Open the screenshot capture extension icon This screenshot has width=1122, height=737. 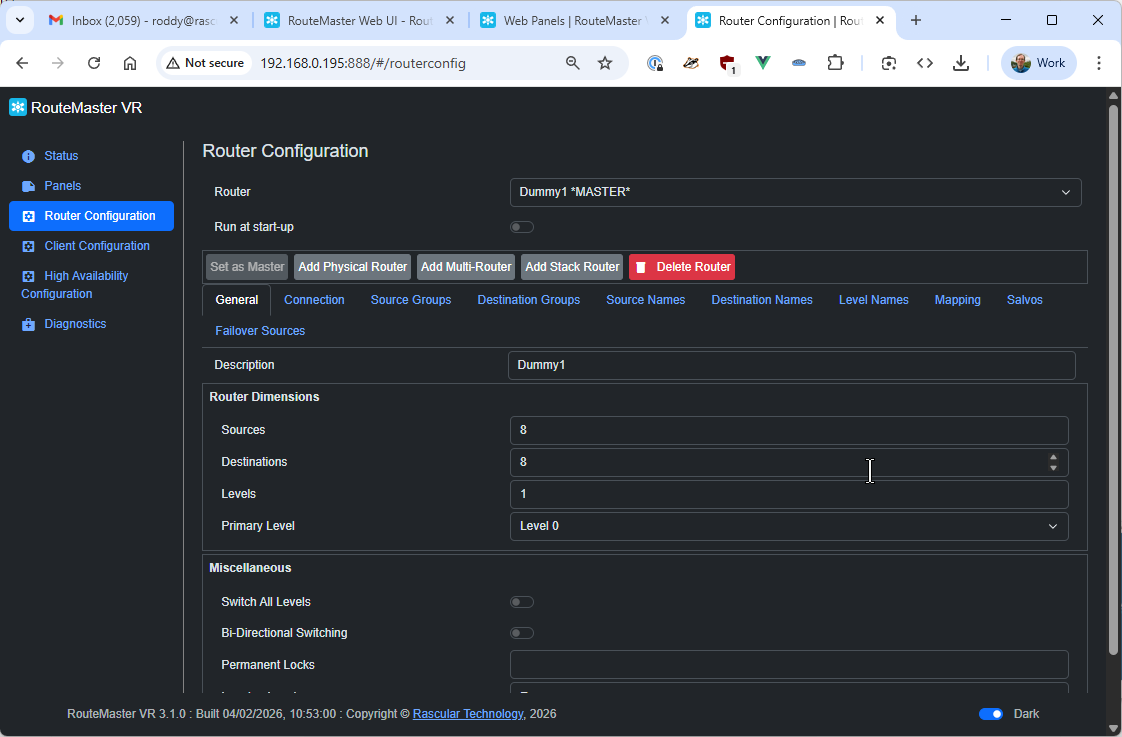889,63
